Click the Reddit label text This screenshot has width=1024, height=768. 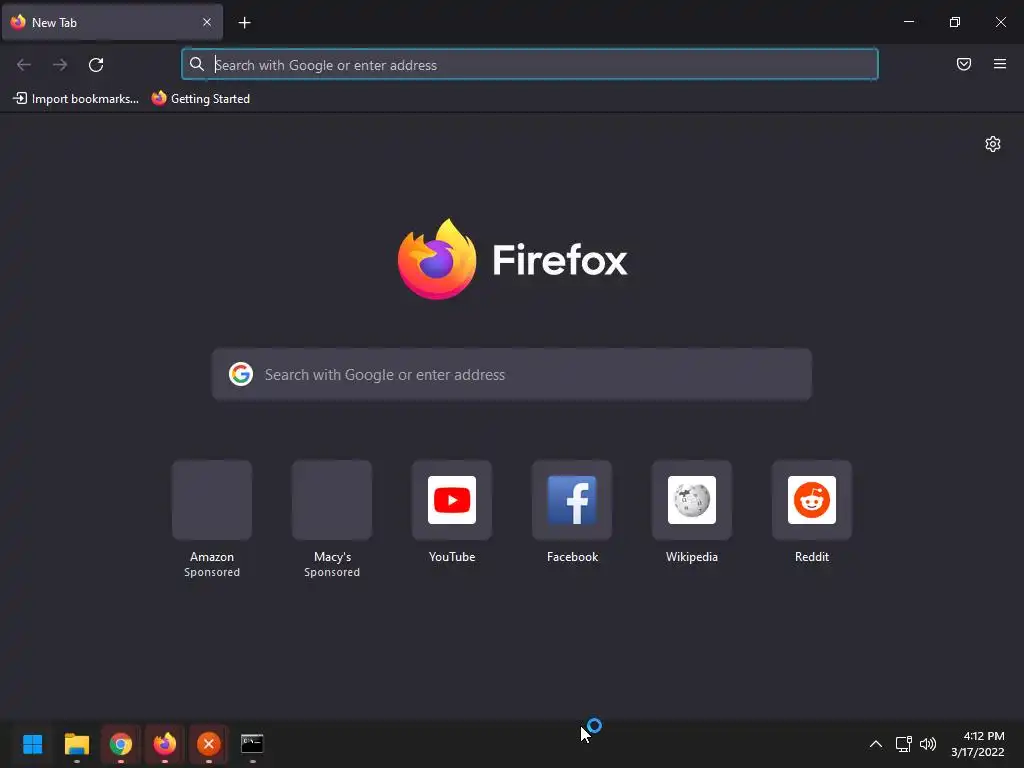click(812, 557)
